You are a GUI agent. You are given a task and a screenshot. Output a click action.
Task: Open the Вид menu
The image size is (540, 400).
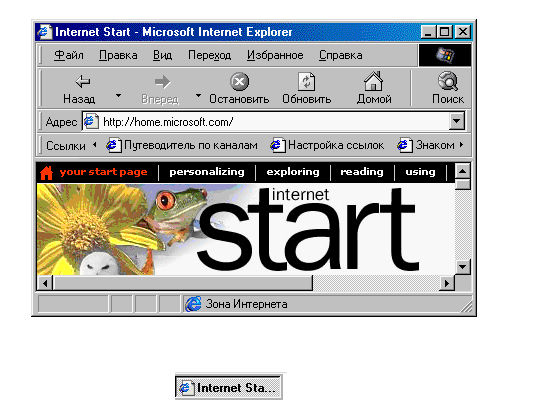click(x=162, y=55)
